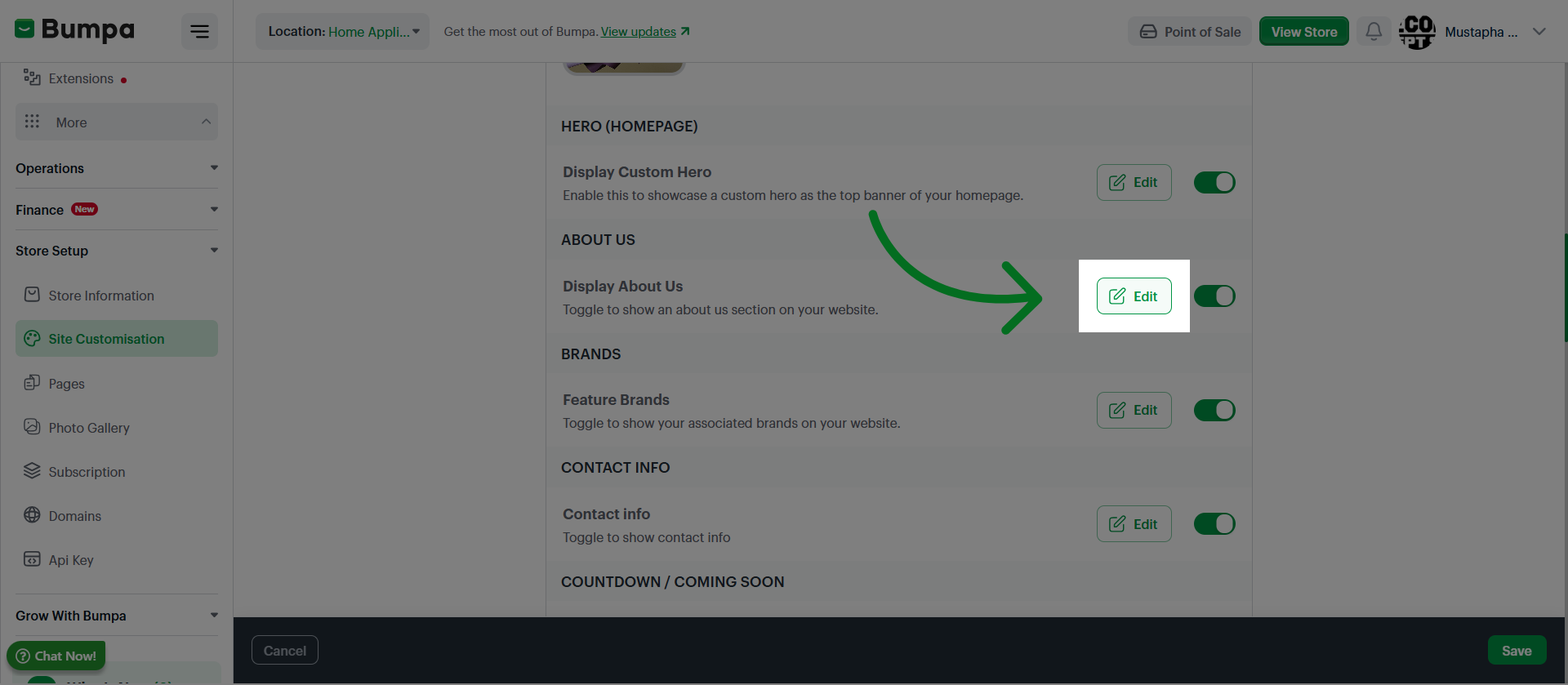The image size is (1568, 685).
Task: Click the More grid dots icon
Action: (x=32, y=122)
